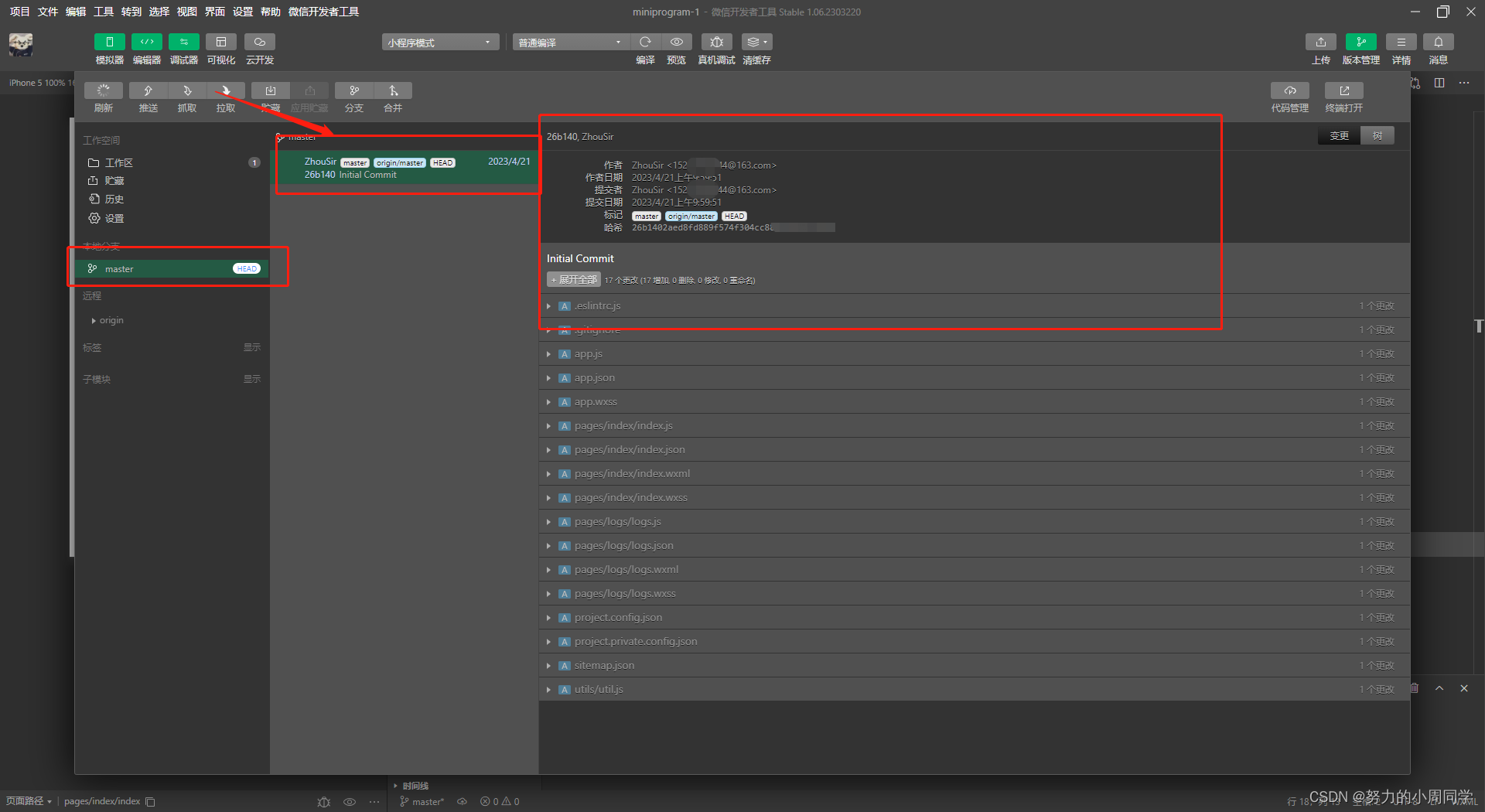Switch file view to 变更 mode
Viewport: 1485px width, 812px height.
(x=1339, y=135)
